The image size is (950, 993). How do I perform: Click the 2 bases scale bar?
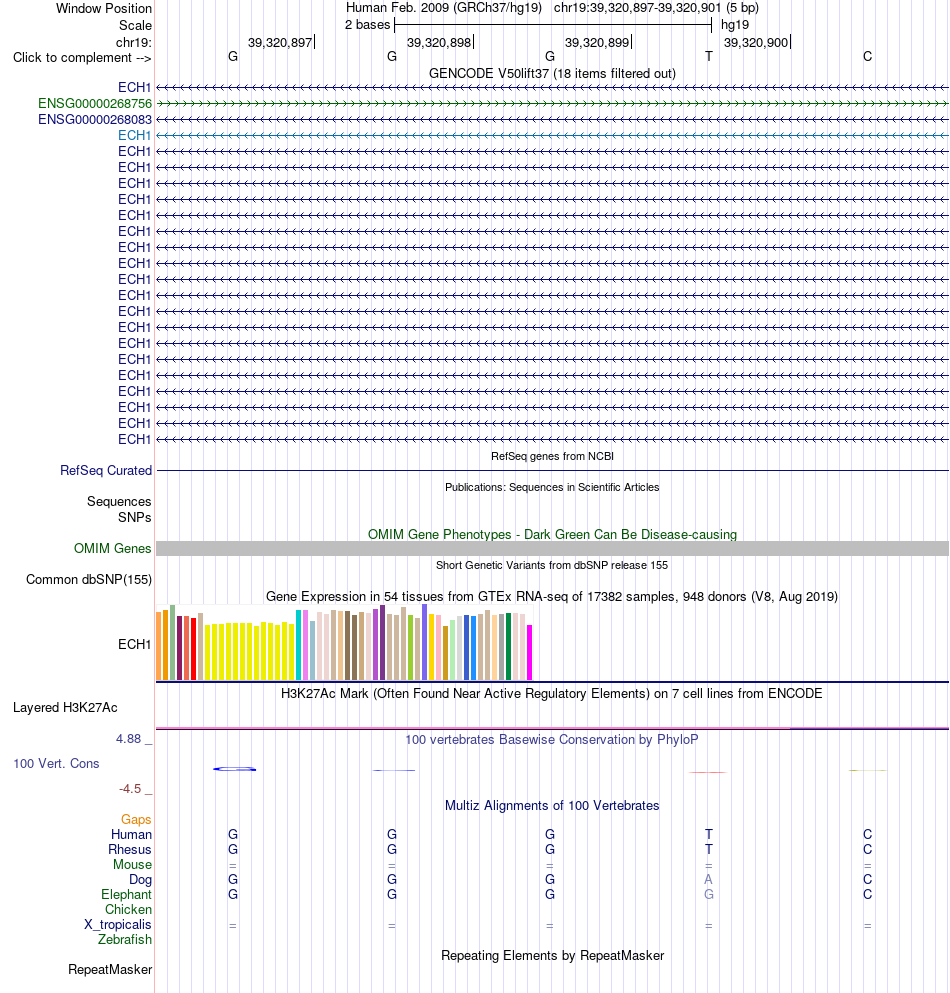pos(553,25)
